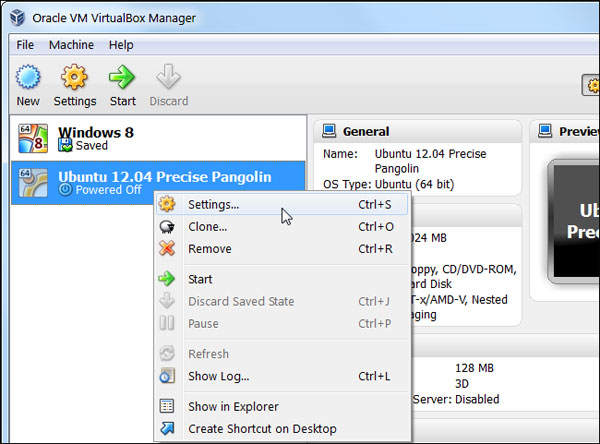The width and height of the screenshot is (600, 444).
Task: Click the Preview section monitor icon
Action: tap(545, 131)
